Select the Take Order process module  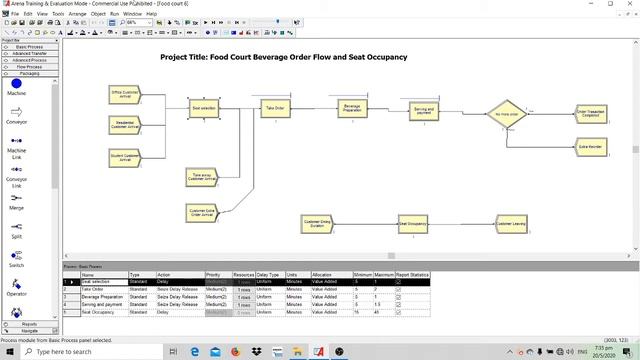coord(276,109)
